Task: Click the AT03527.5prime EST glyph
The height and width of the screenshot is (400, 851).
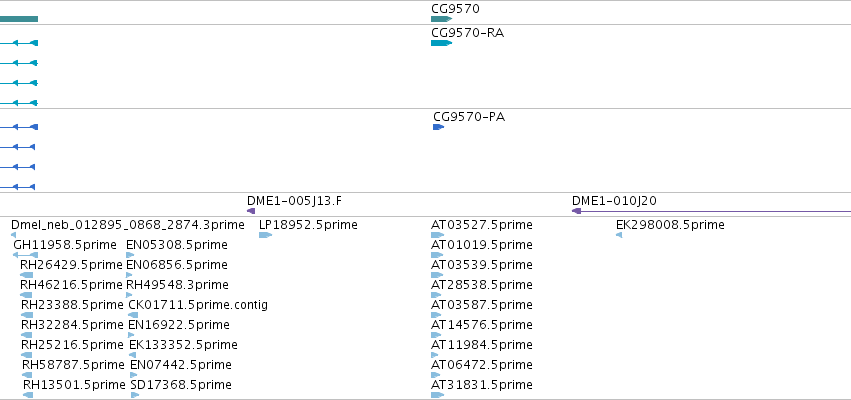Action: [x=437, y=235]
